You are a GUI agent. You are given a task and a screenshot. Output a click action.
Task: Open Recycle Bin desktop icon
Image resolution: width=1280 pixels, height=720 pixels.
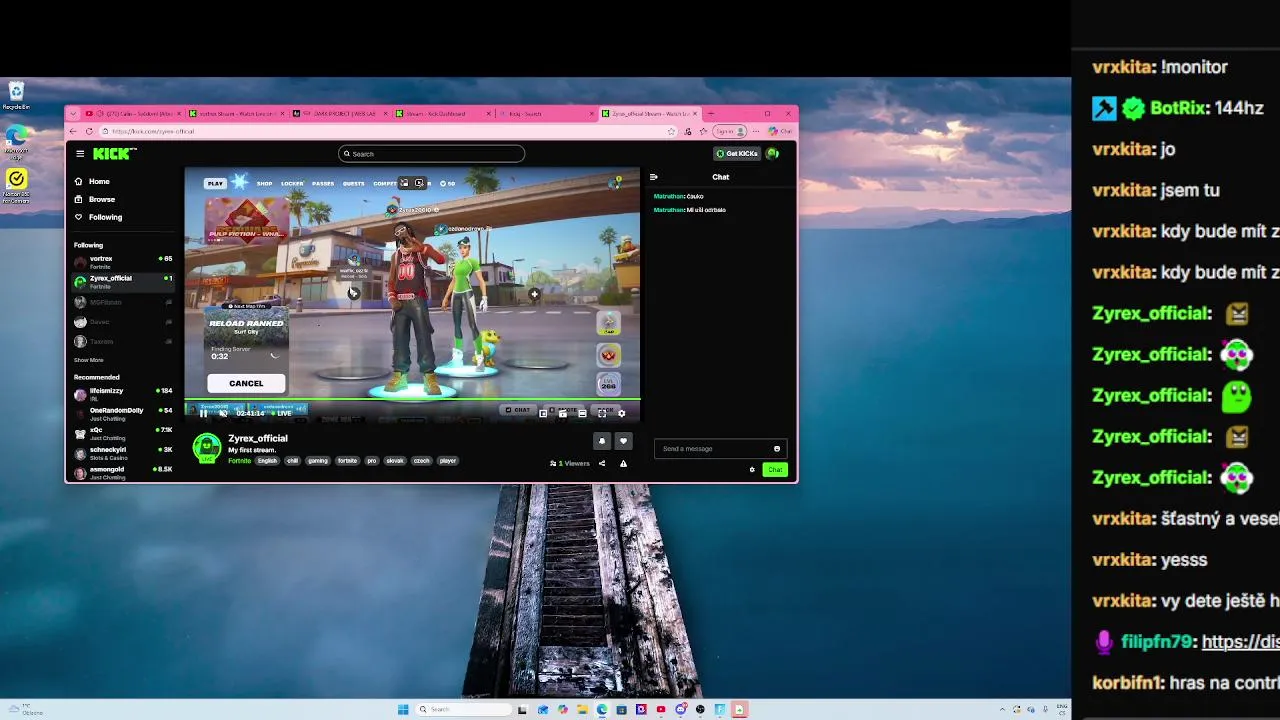click(x=16, y=96)
